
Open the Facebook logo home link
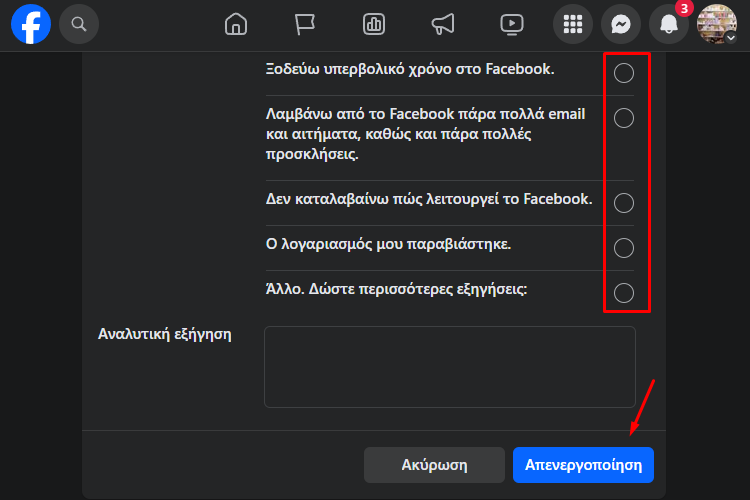31,24
